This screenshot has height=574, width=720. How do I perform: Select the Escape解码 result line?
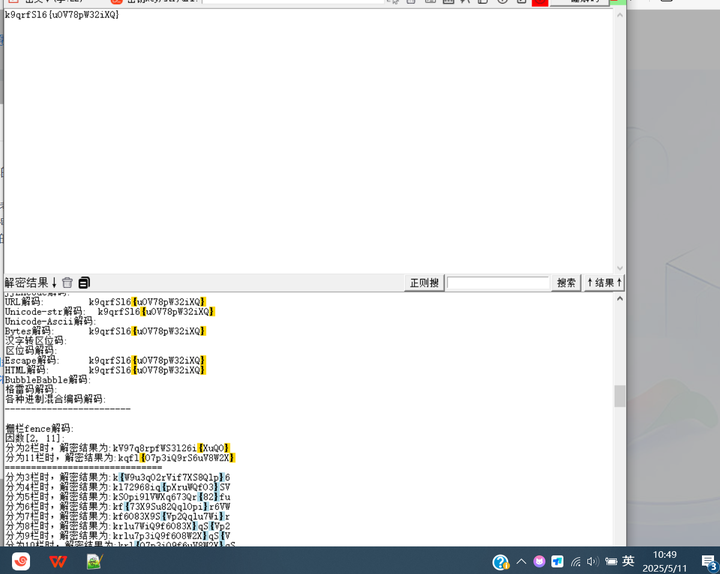click(105, 360)
